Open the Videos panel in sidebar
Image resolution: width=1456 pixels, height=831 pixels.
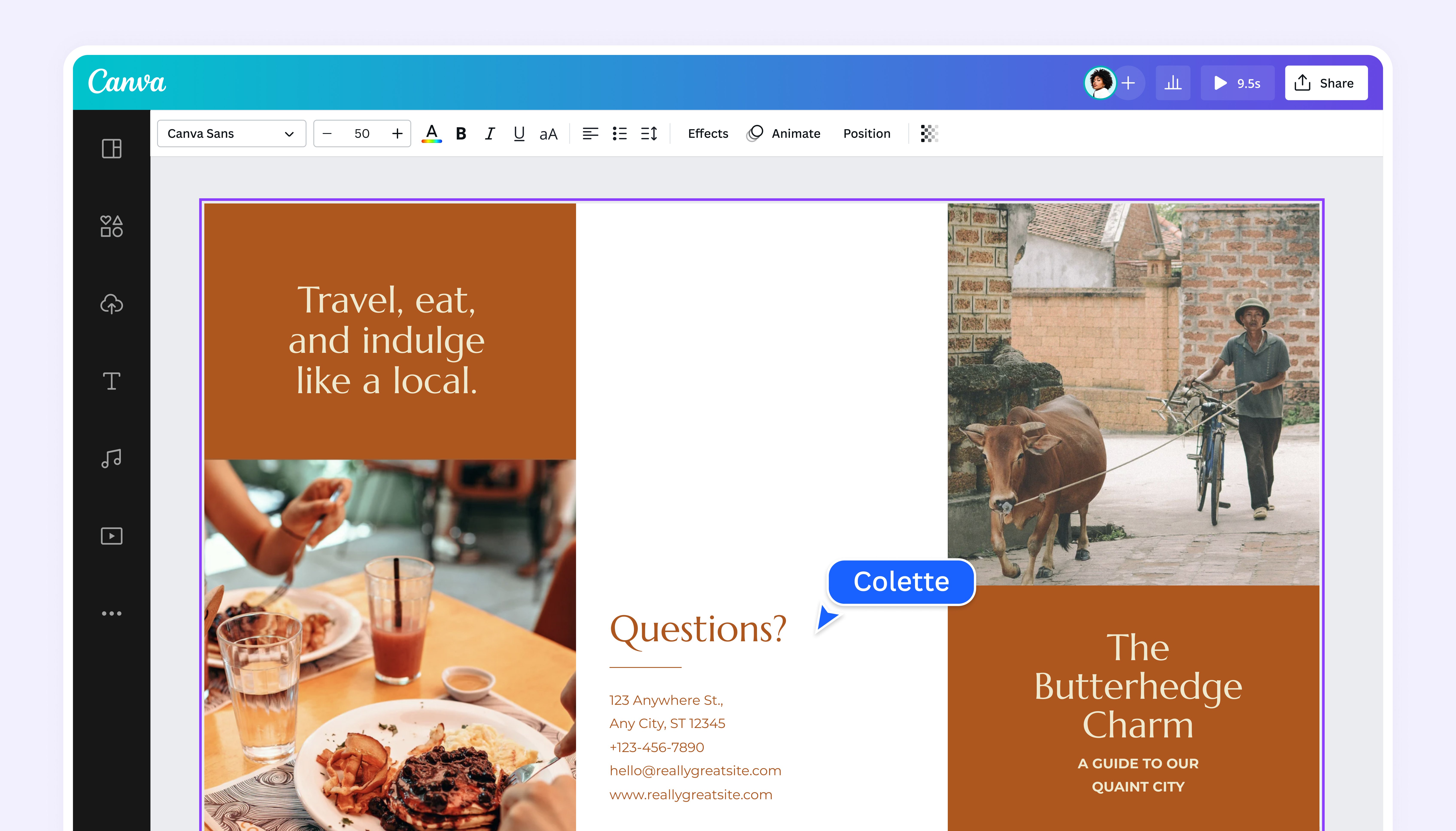111,536
